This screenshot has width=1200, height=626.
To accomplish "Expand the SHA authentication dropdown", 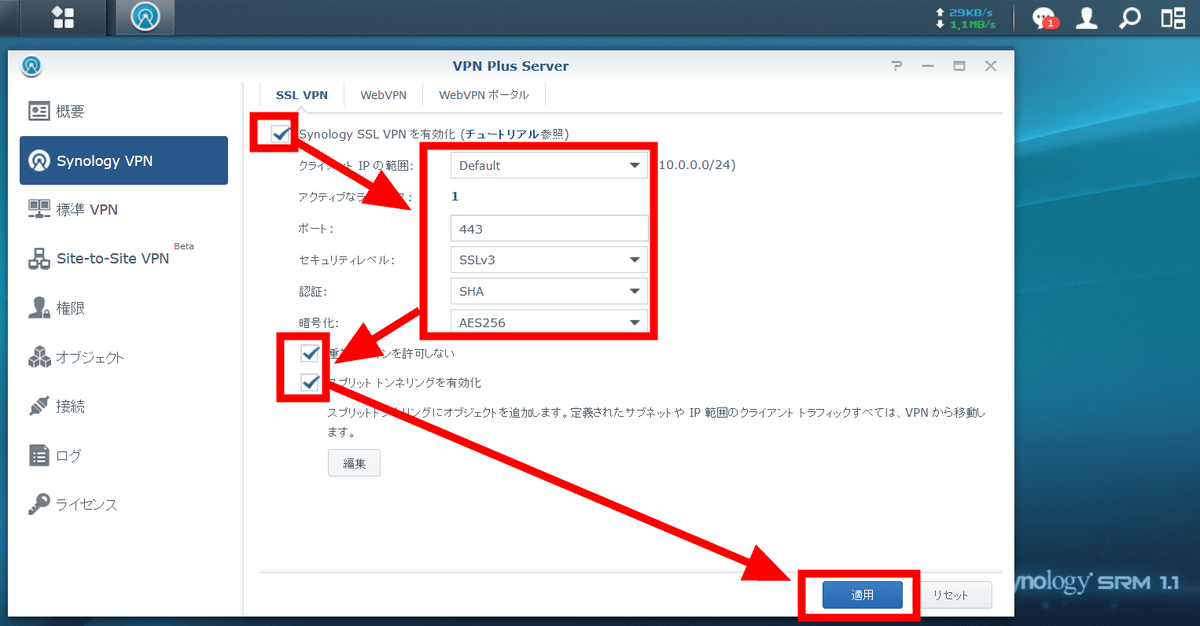I will pos(549,291).
